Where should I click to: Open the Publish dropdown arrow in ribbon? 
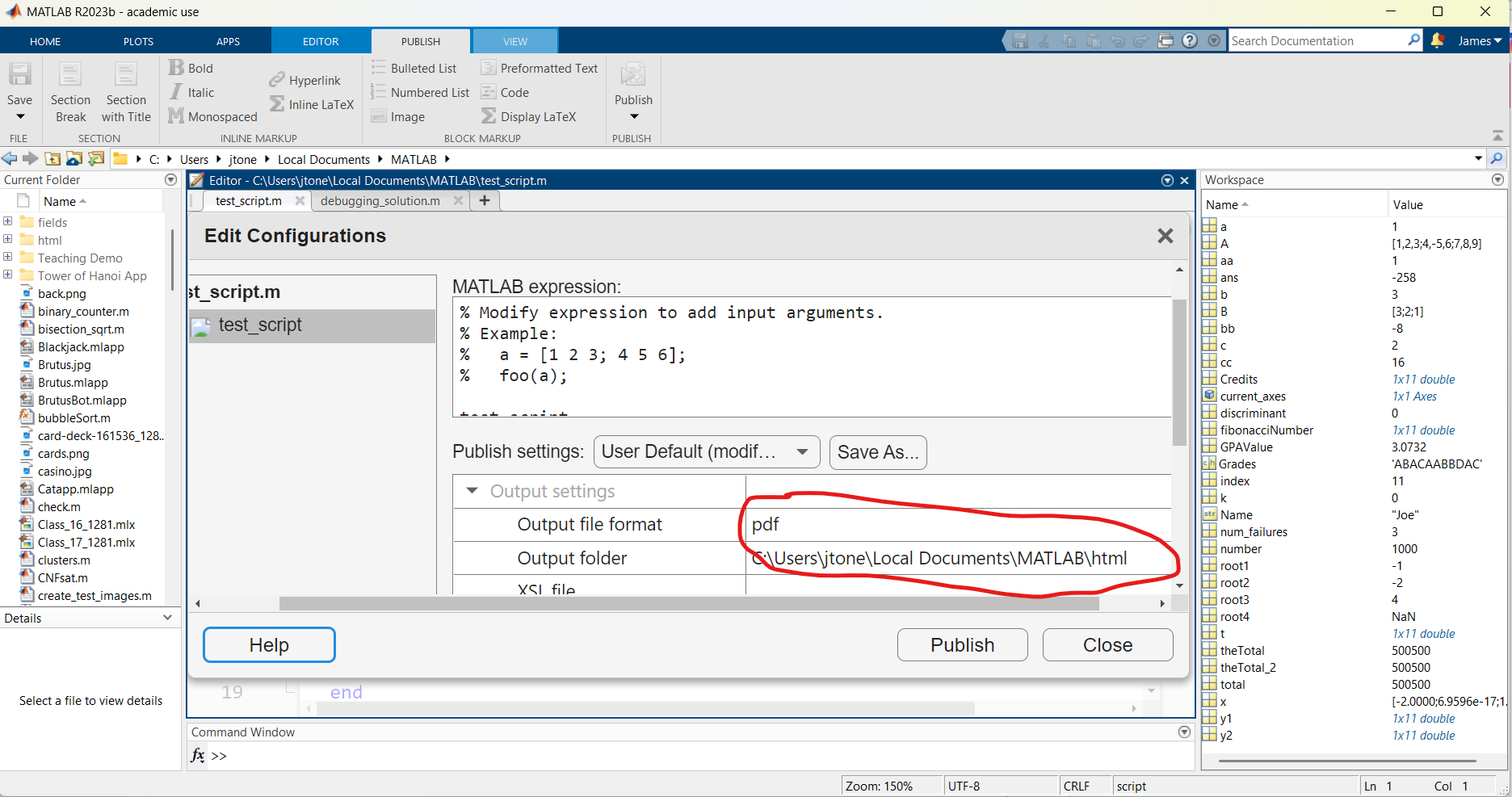coord(634,117)
